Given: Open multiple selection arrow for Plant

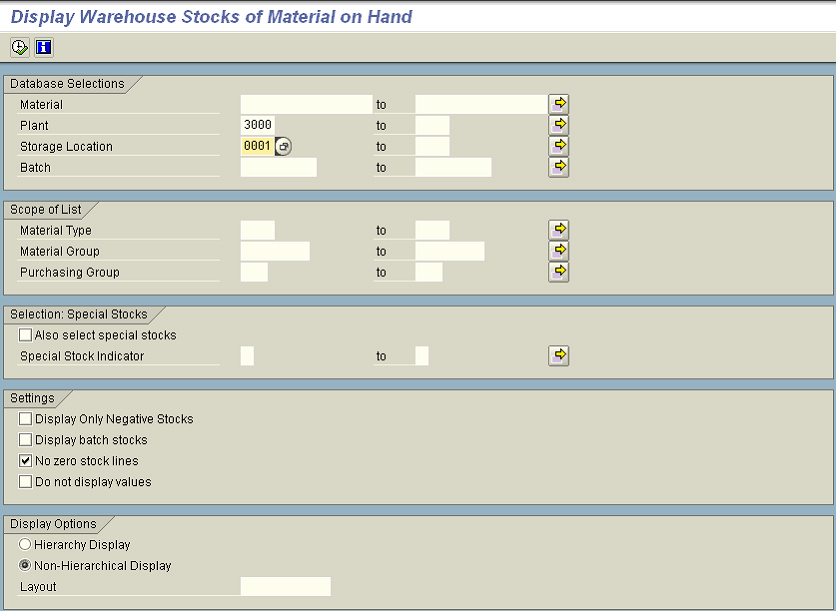Looking at the screenshot, I should point(559,125).
